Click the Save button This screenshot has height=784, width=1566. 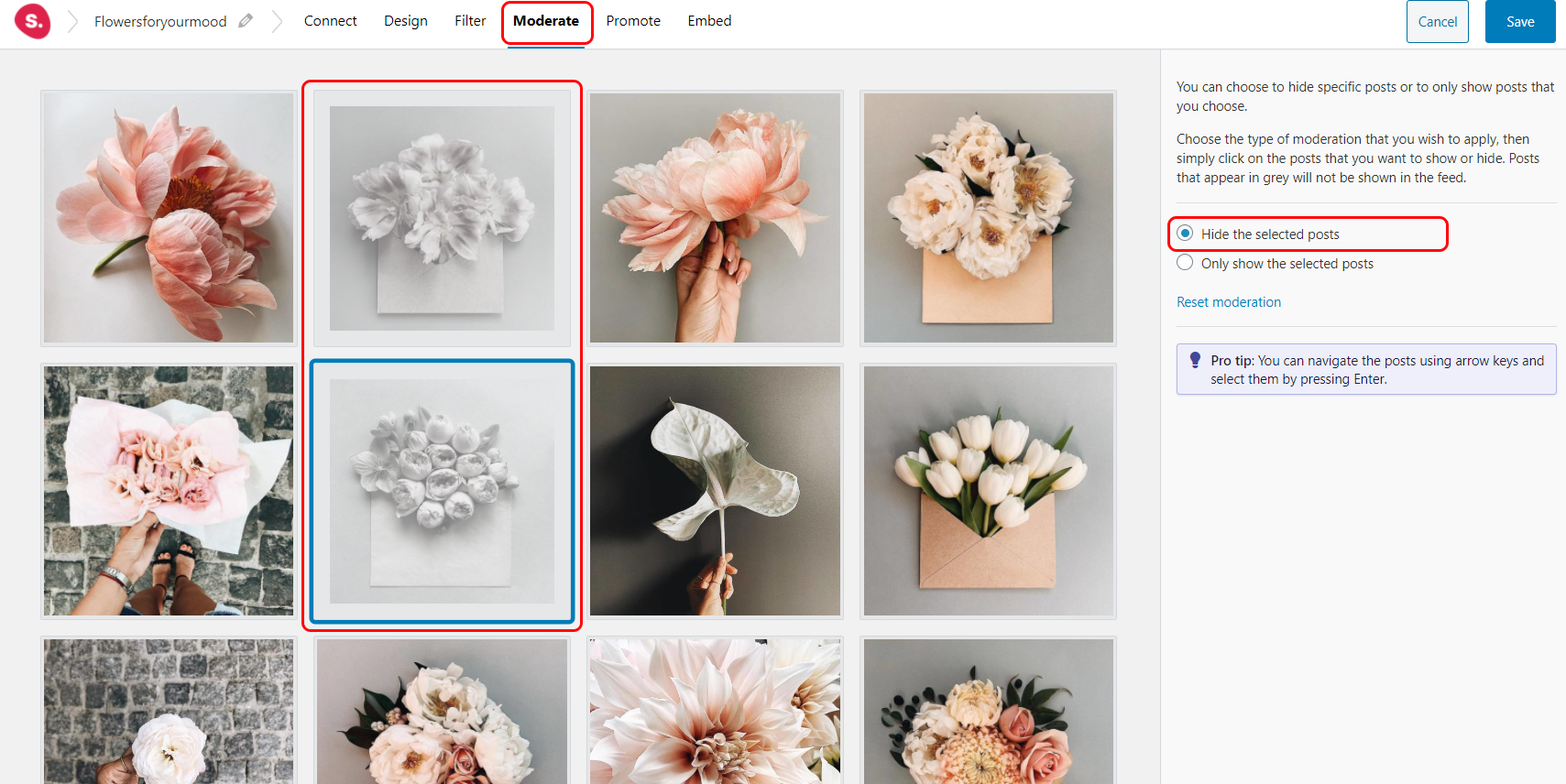[x=1519, y=22]
